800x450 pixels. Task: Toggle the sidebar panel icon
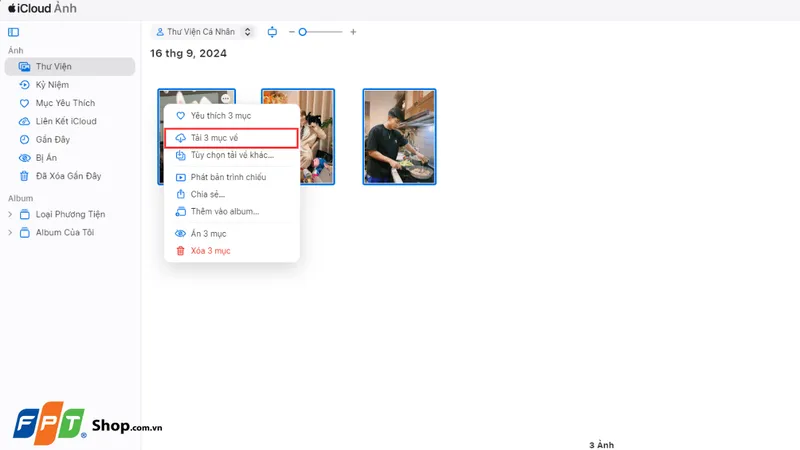[x=13, y=32]
